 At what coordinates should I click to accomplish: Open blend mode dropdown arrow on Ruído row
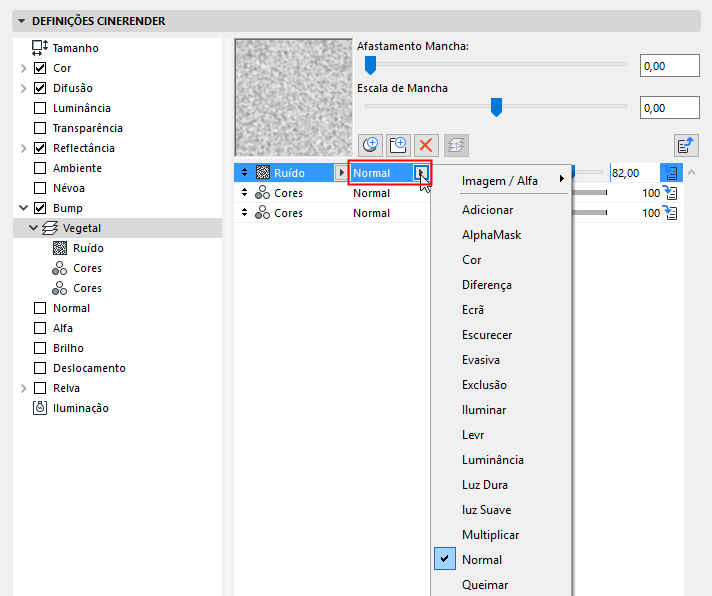point(421,172)
